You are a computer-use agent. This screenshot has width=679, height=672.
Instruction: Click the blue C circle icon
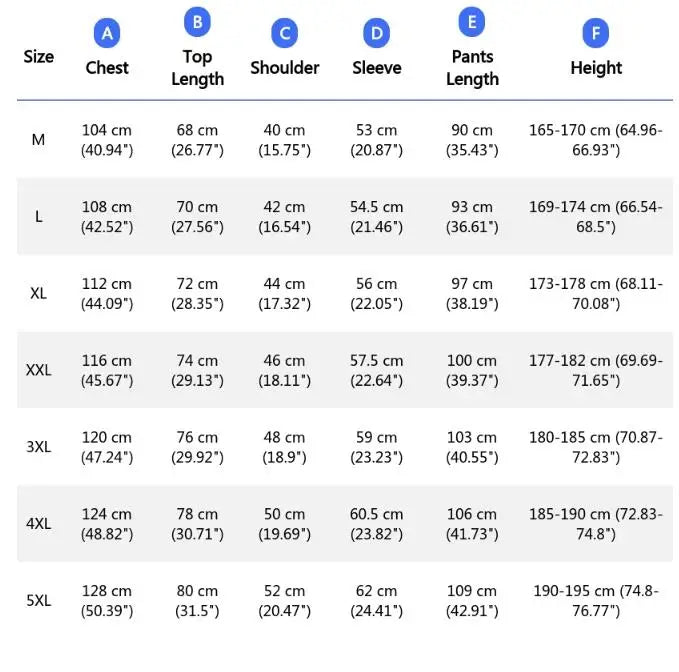click(x=285, y=33)
